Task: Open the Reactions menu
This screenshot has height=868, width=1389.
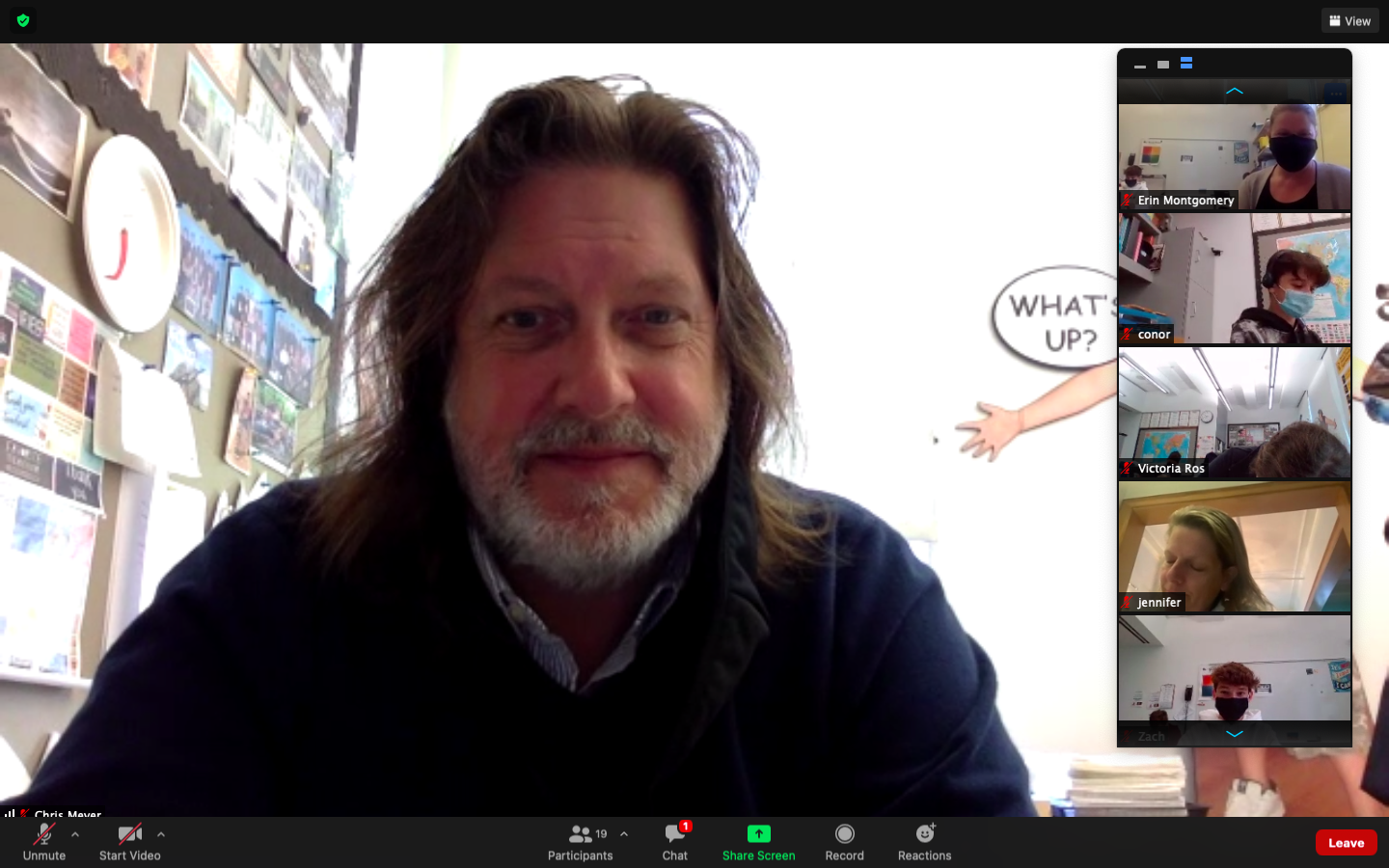Action: [x=924, y=842]
